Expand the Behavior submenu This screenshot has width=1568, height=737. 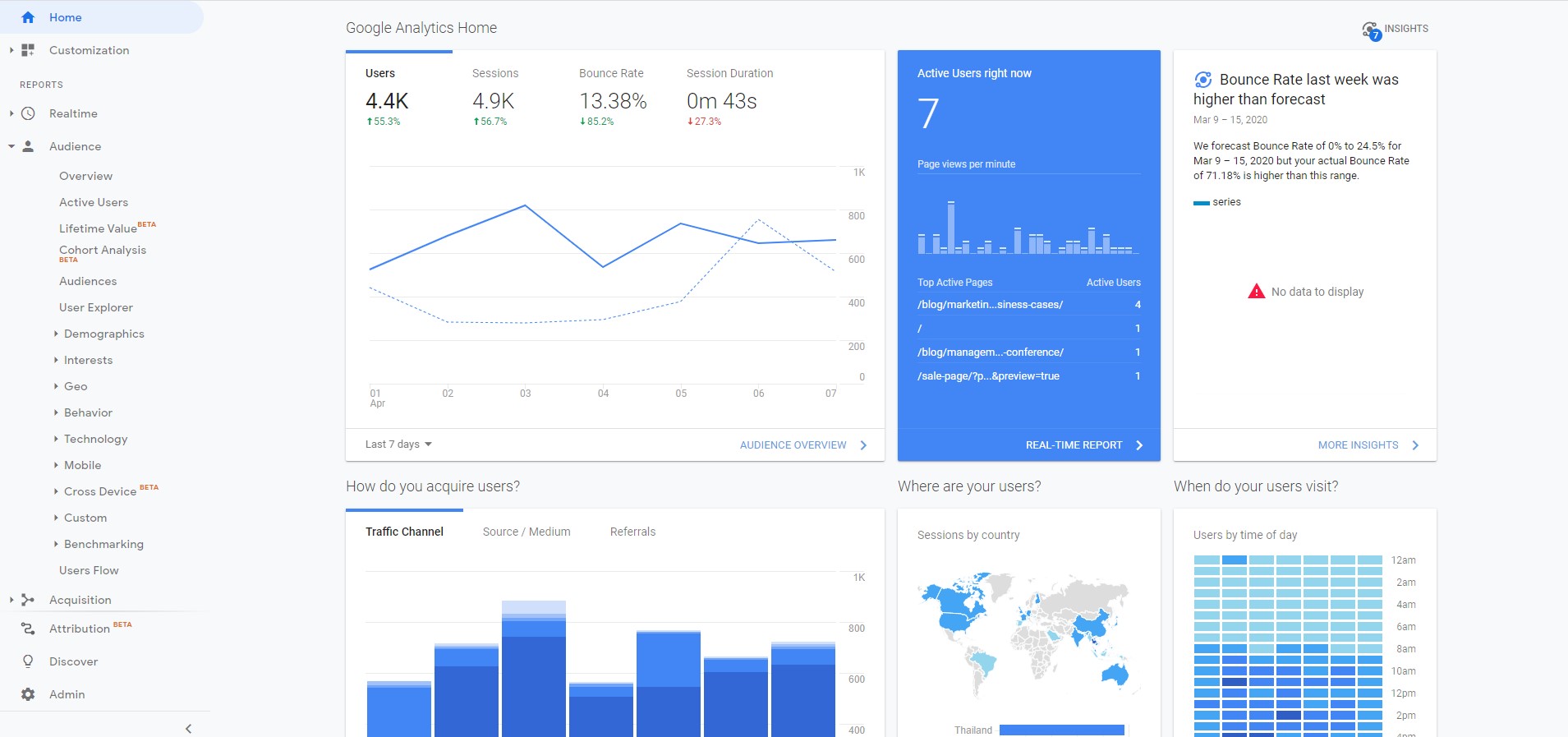coord(56,412)
